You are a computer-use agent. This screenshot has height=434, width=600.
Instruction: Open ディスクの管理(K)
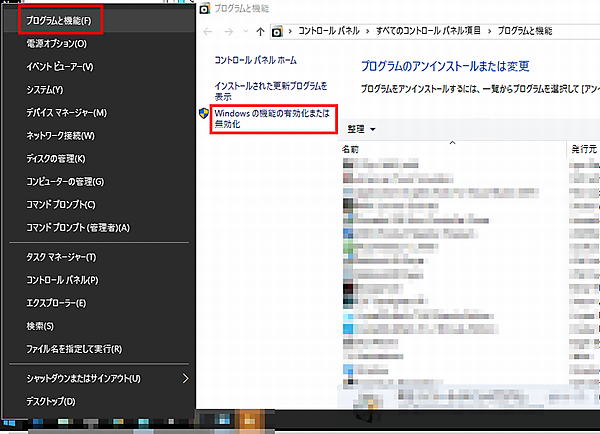coord(56,158)
